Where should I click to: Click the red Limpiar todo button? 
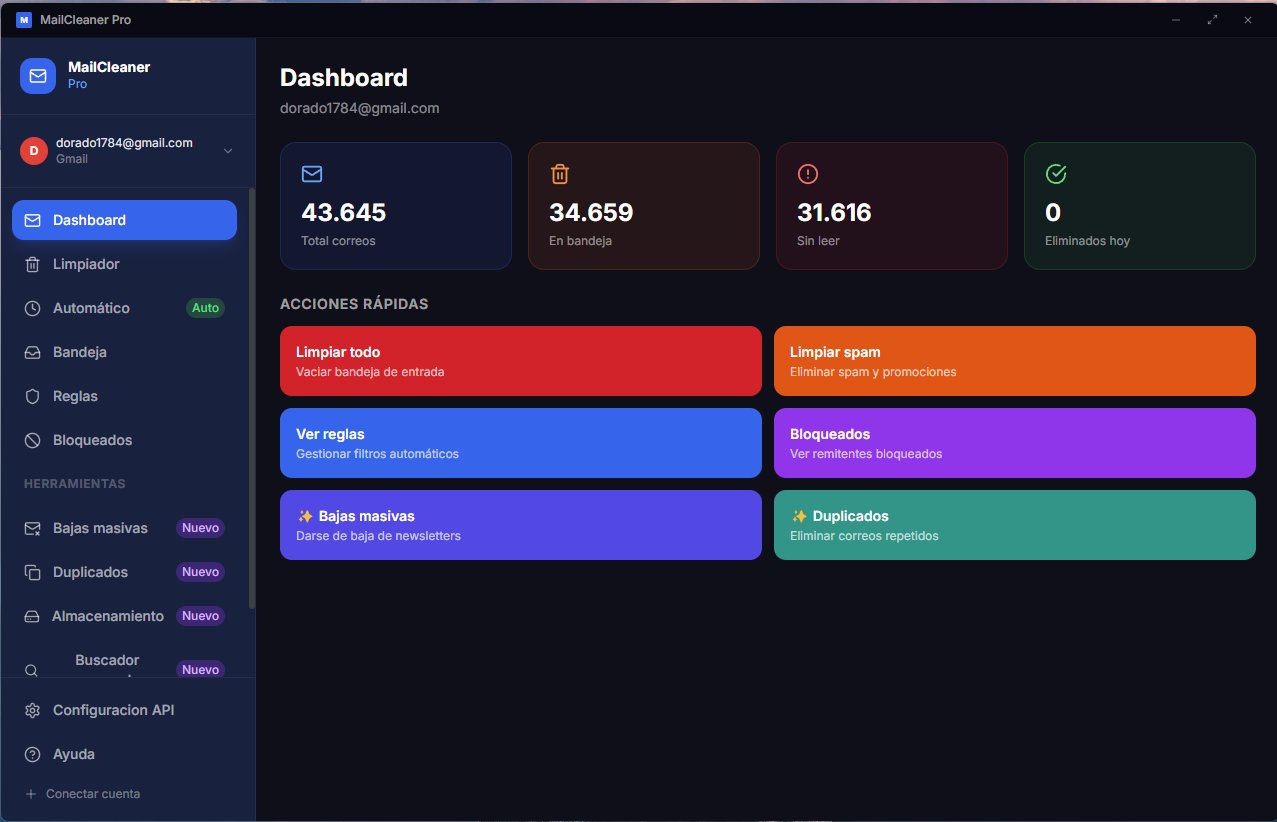(521, 361)
